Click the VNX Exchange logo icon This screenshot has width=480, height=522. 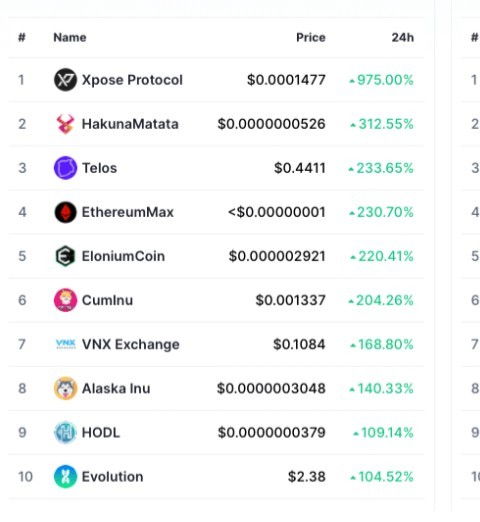(x=66, y=344)
